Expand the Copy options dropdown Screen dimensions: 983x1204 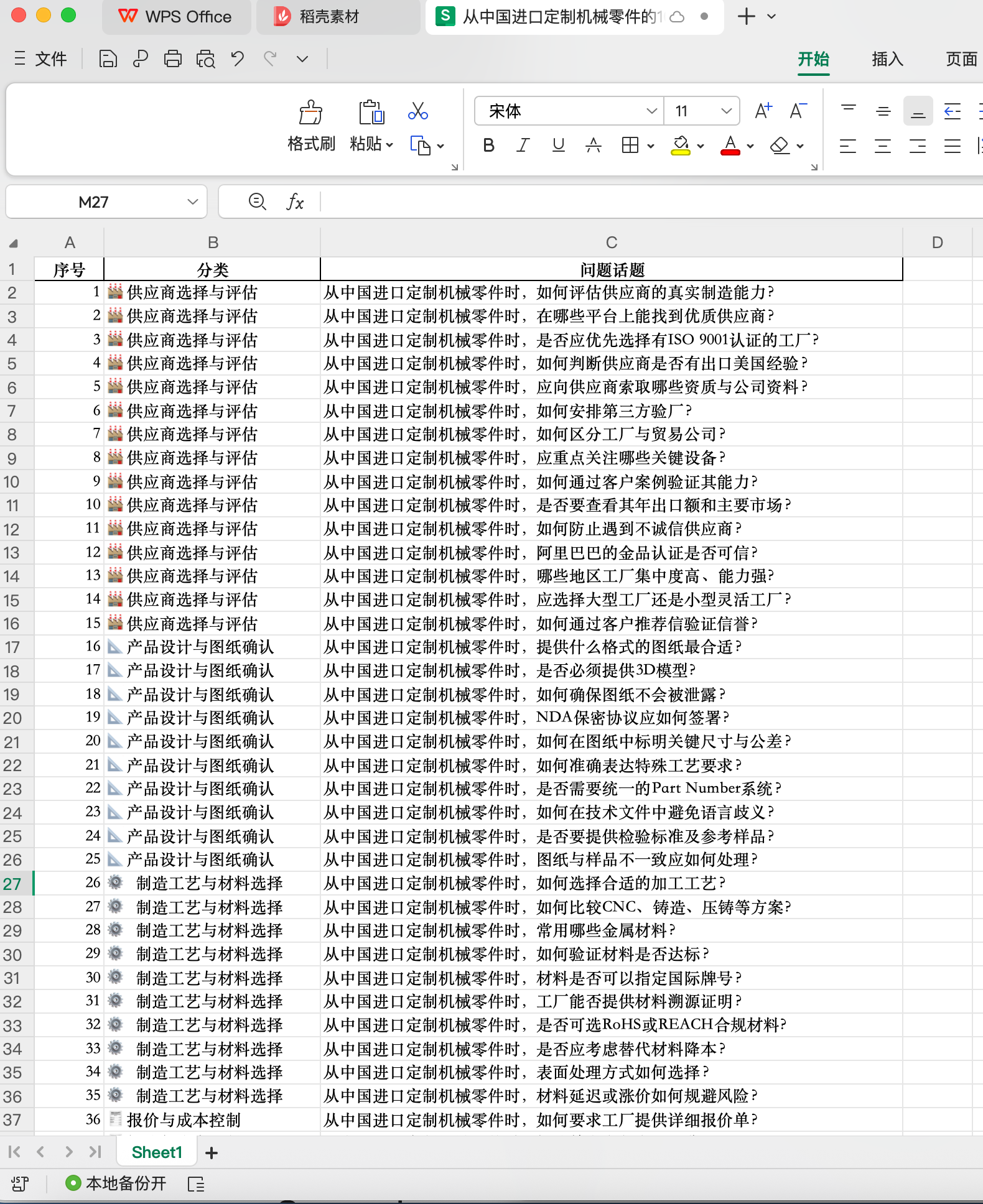click(440, 146)
